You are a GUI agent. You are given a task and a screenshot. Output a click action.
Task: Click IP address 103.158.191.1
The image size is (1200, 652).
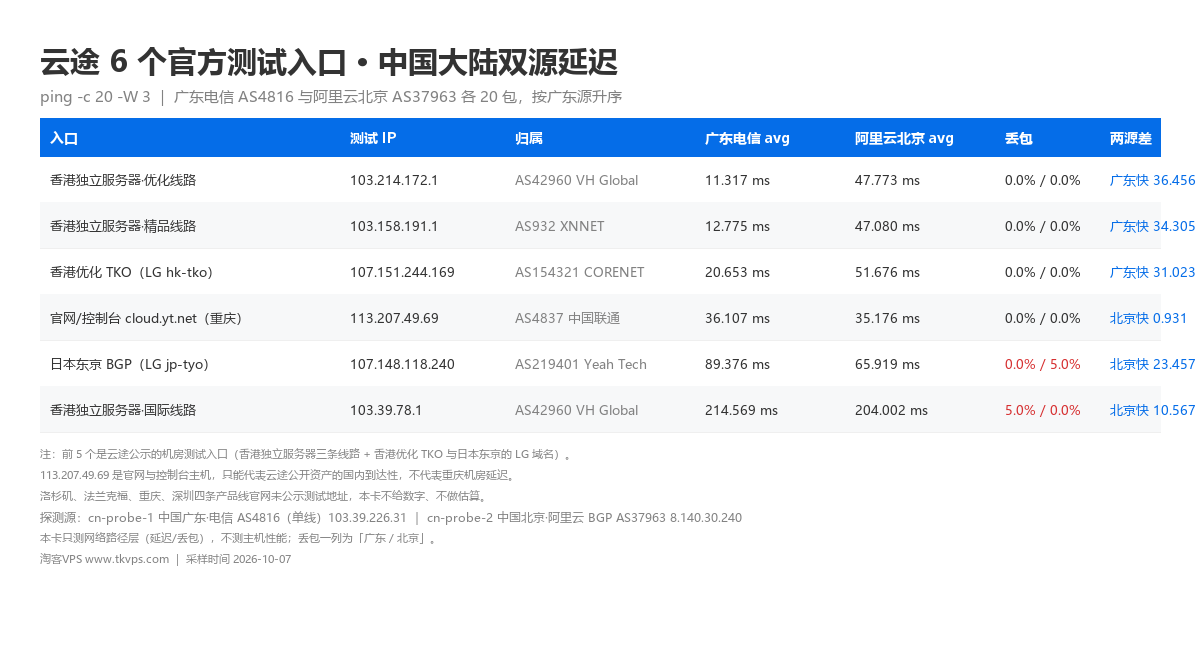[x=394, y=227]
